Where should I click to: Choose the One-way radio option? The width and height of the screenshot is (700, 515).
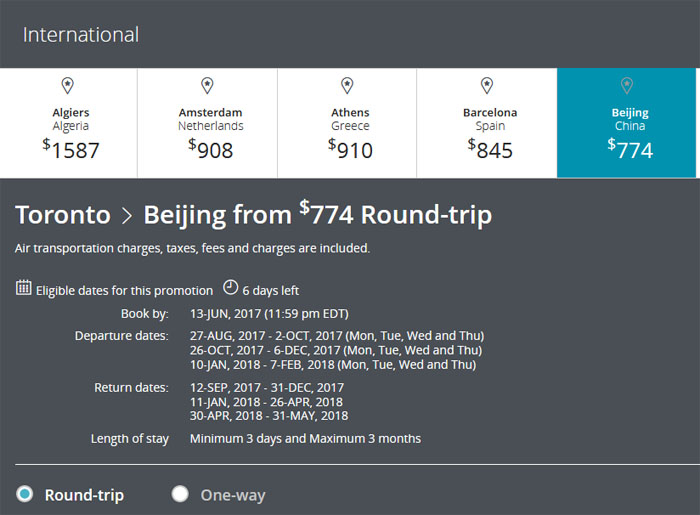[x=180, y=494]
